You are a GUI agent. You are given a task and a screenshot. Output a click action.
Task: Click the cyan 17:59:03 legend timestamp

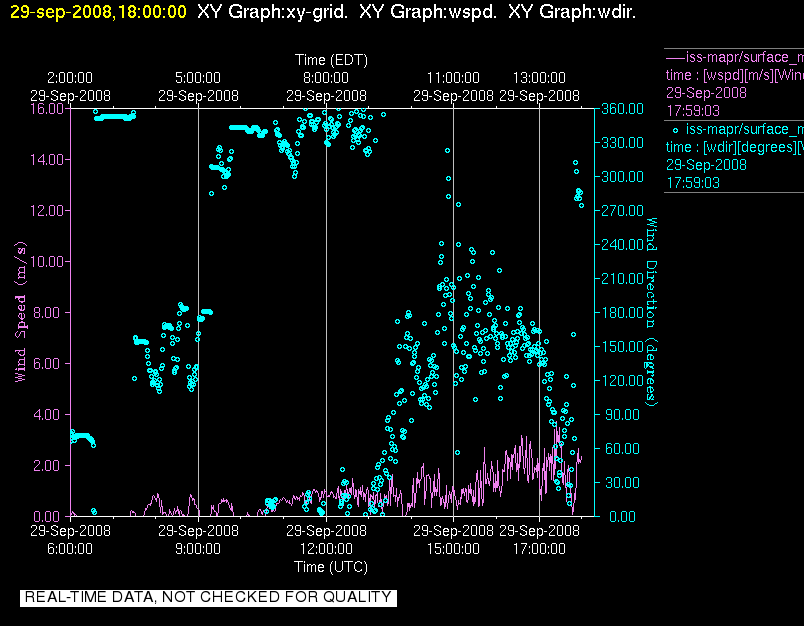click(693, 183)
